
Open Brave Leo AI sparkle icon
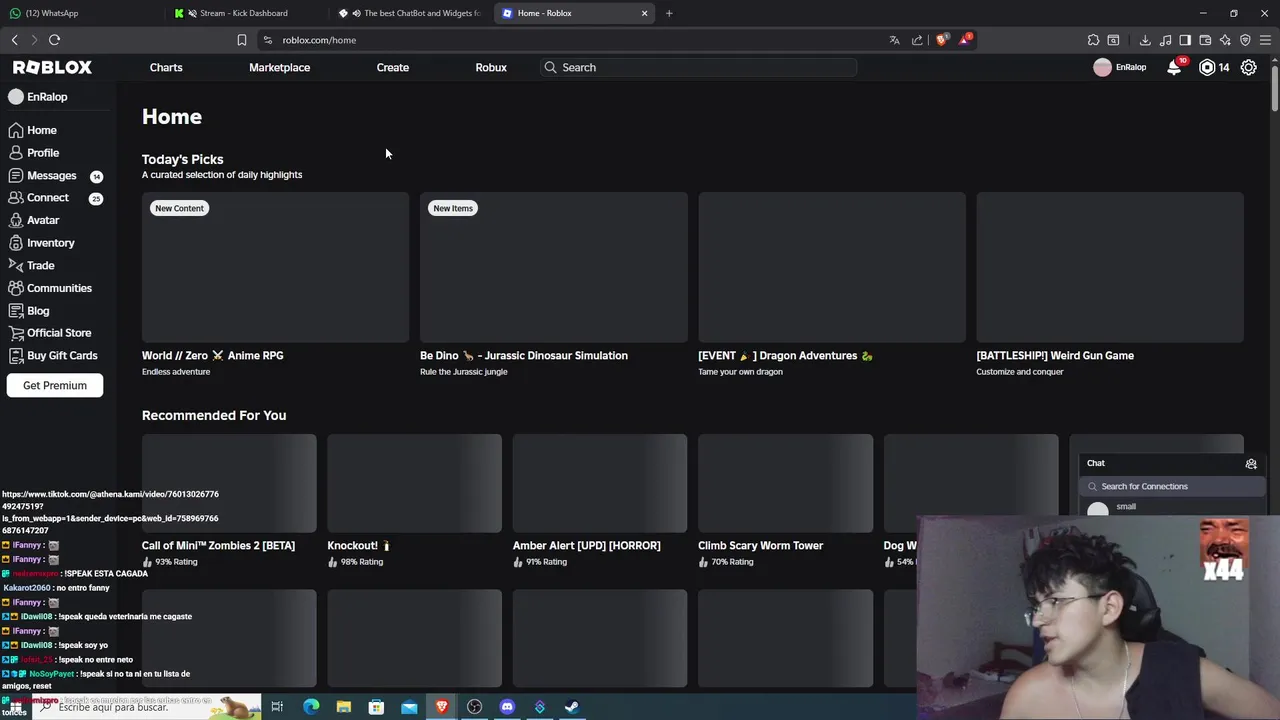(x=1225, y=40)
